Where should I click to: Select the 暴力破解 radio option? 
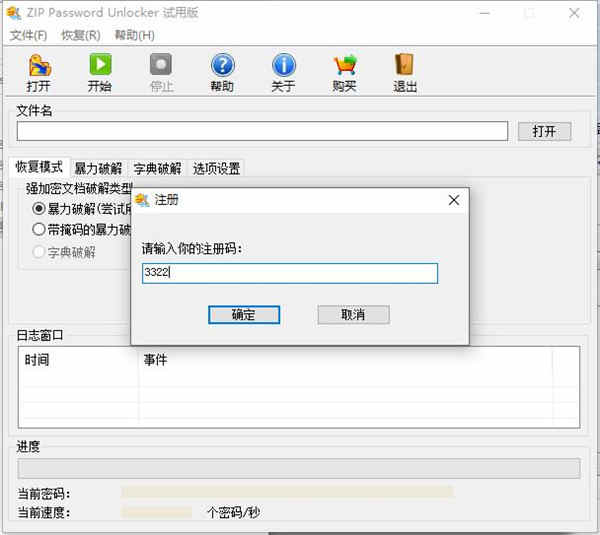[x=39, y=209]
